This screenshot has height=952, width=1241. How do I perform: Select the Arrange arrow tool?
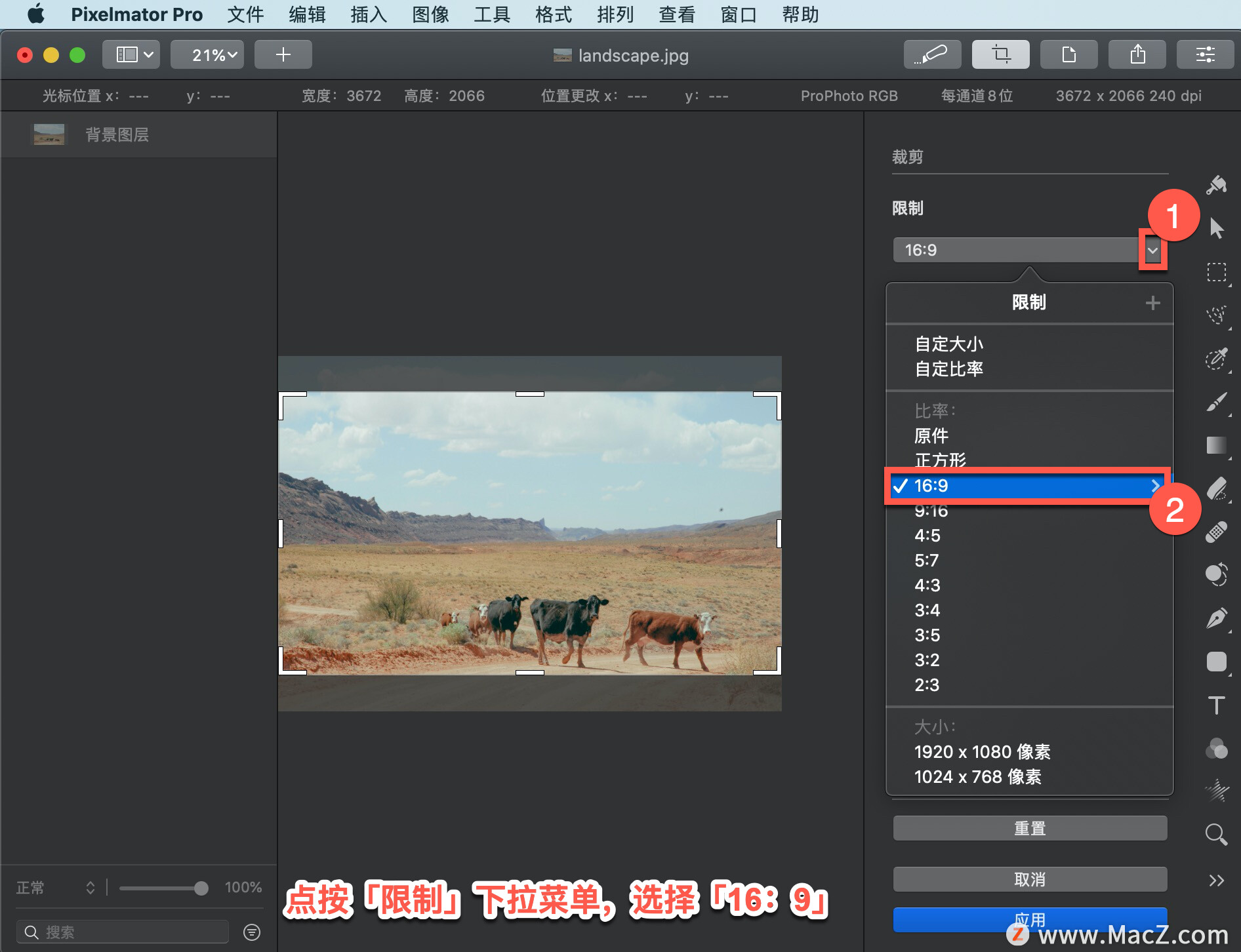point(1217,229)
